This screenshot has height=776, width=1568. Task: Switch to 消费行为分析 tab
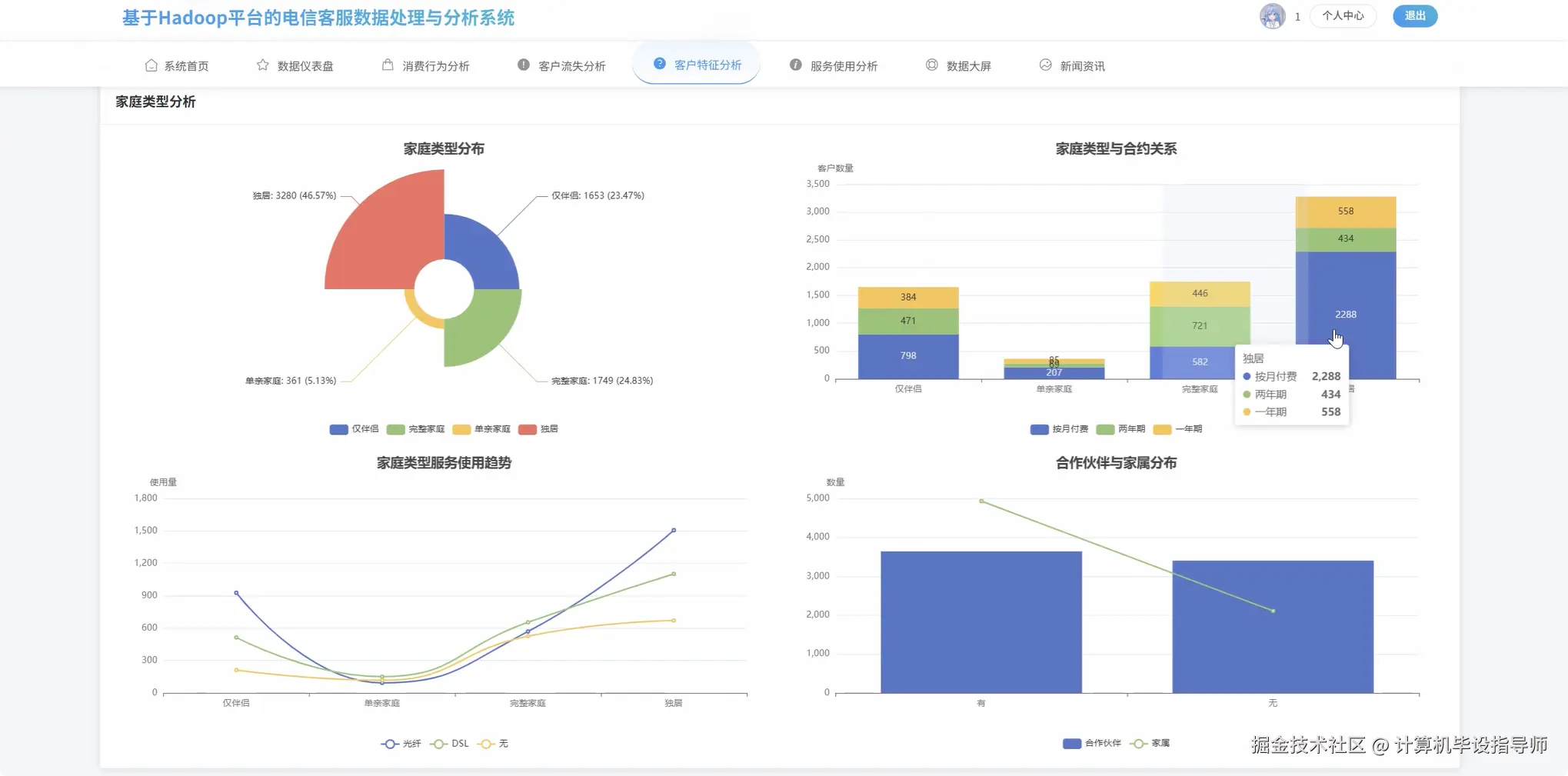pos(426,65)
